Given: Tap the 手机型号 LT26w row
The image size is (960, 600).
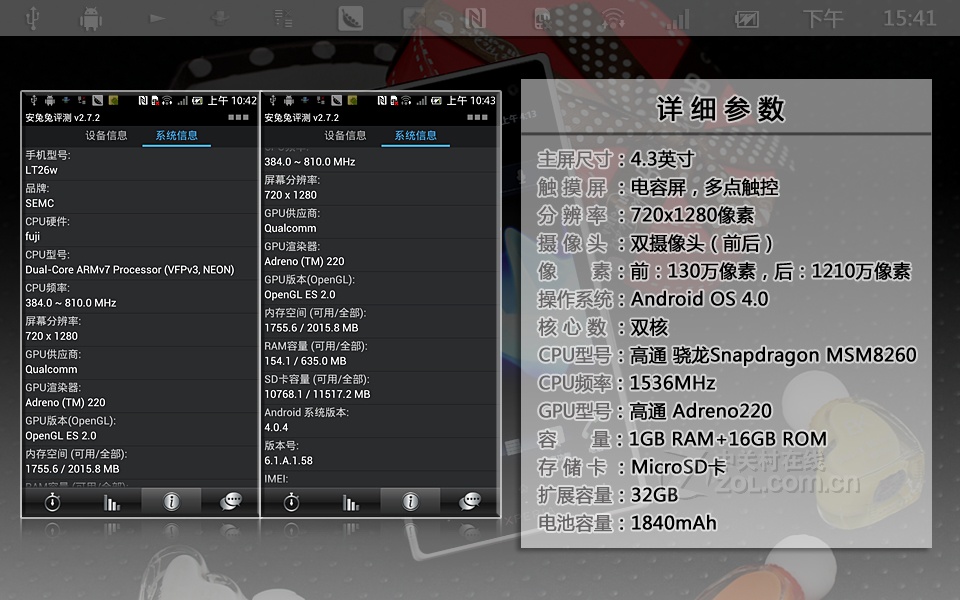Looking at the screenshot, I should tap(140, 163).
